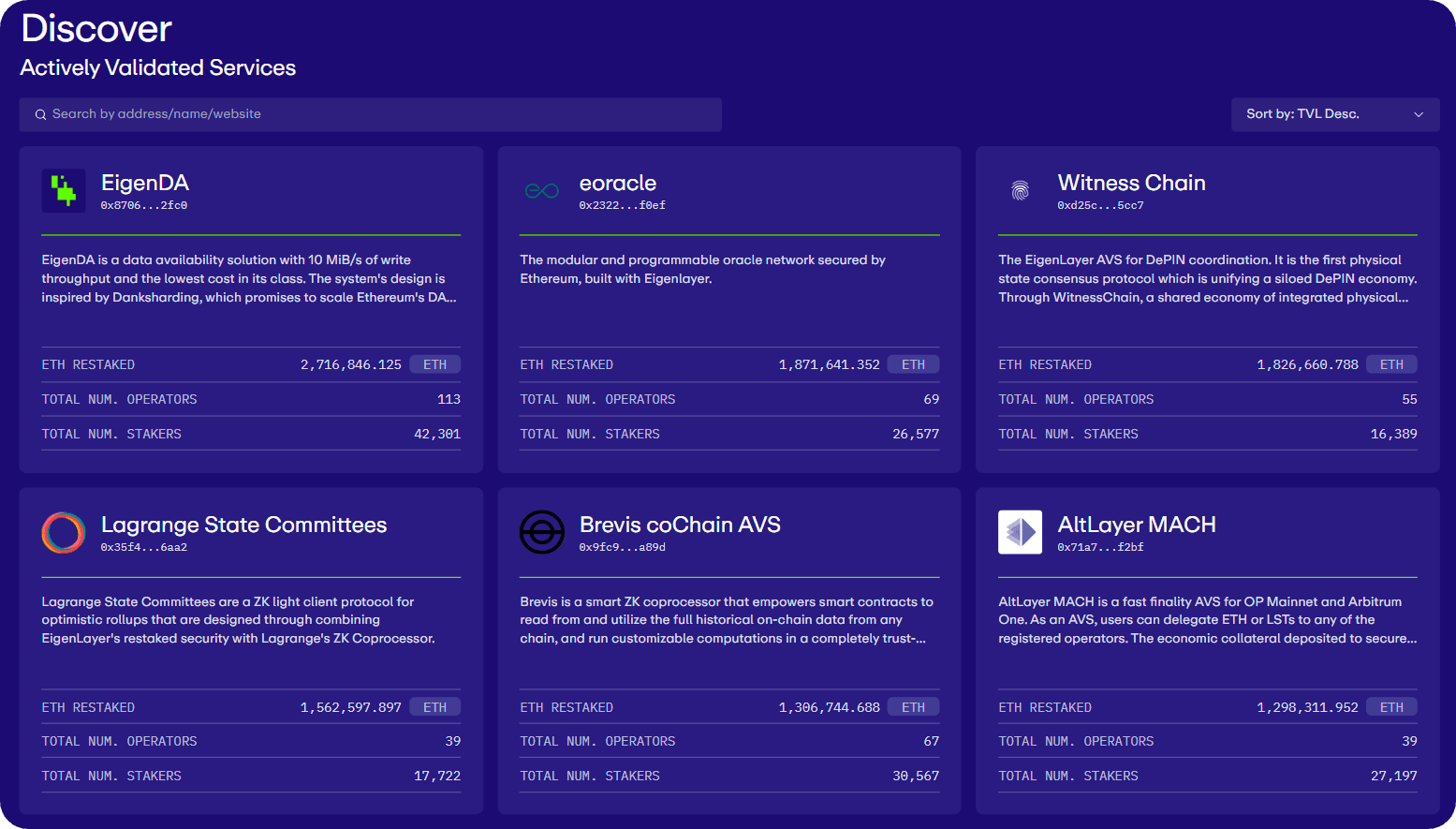The width and height of the screenshot is (1456, 829).
Task: Open the Witness Chain card title
Action: 1131,183
